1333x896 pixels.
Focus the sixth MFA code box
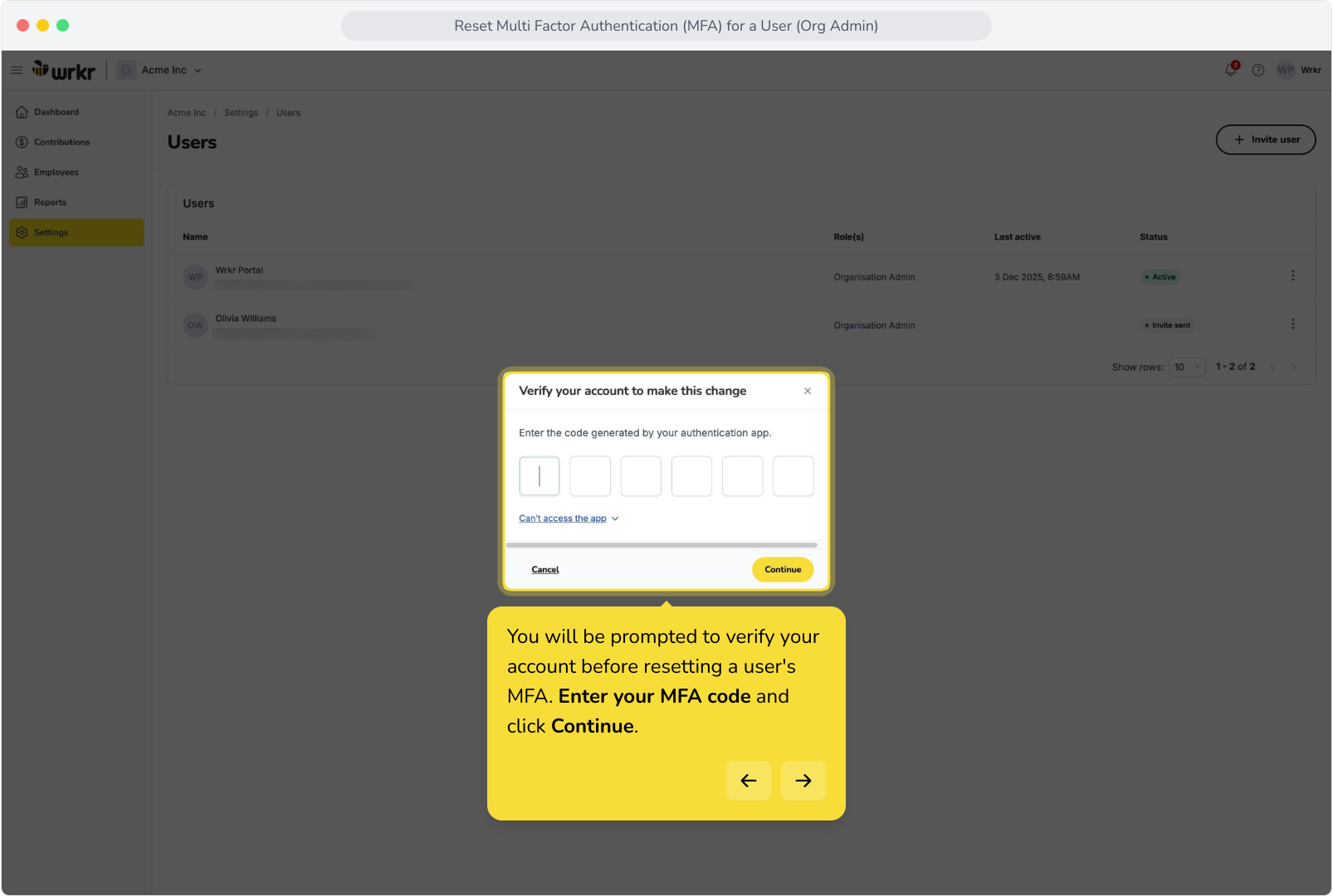click(x=793, y=476)
